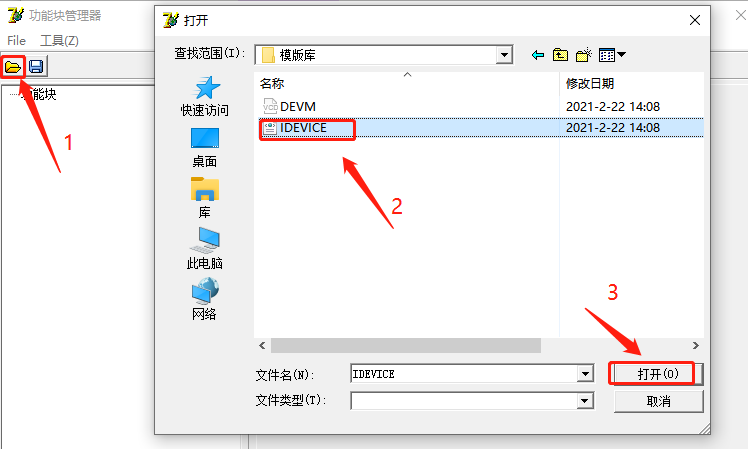Image resolution: width=748 pixels, height=450 pixels.
Task: Expand the 文件类型 file type dropdown
Action: [585, 401]
